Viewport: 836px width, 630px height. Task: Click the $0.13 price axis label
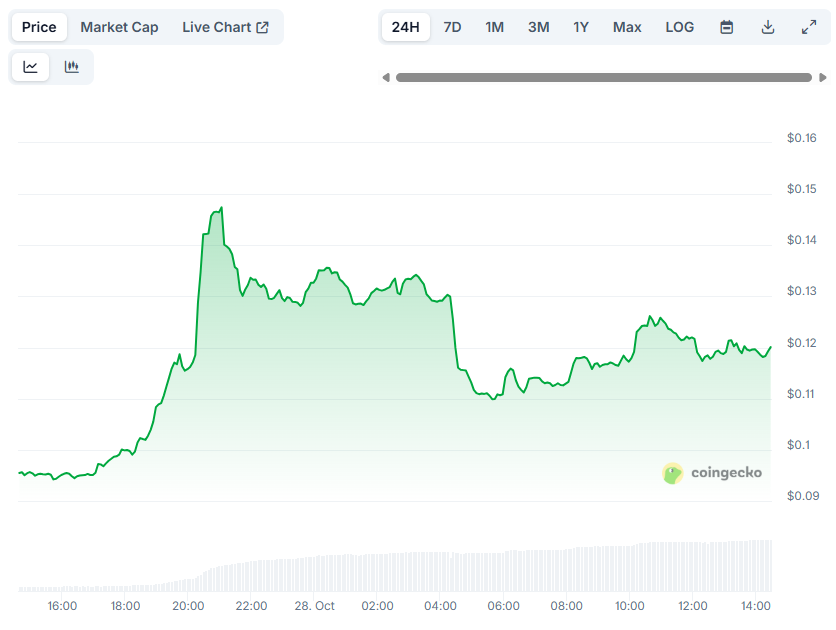pyautogui.click(x=801, y=291)
